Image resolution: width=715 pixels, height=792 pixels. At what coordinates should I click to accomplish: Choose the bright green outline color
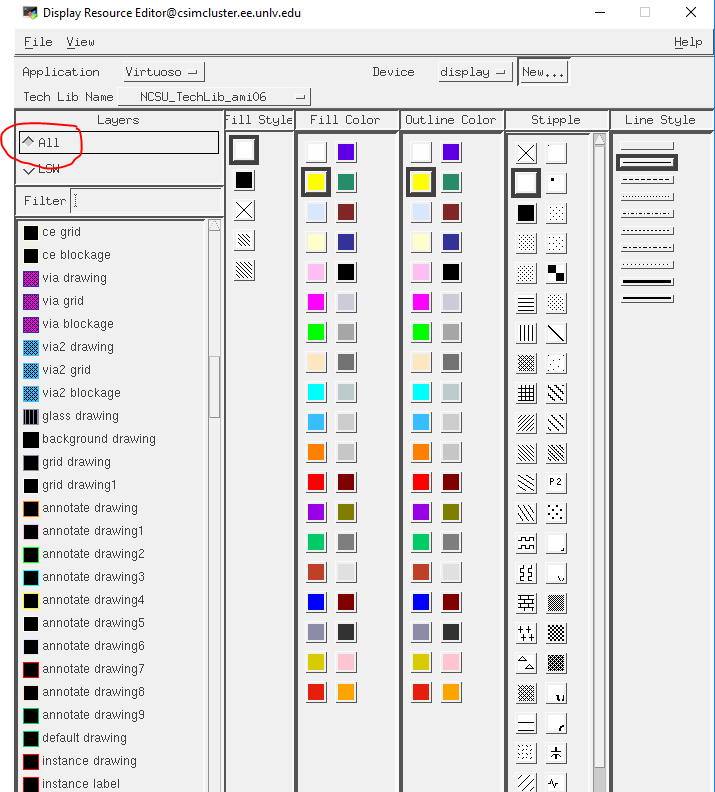[x=421, y=332]
